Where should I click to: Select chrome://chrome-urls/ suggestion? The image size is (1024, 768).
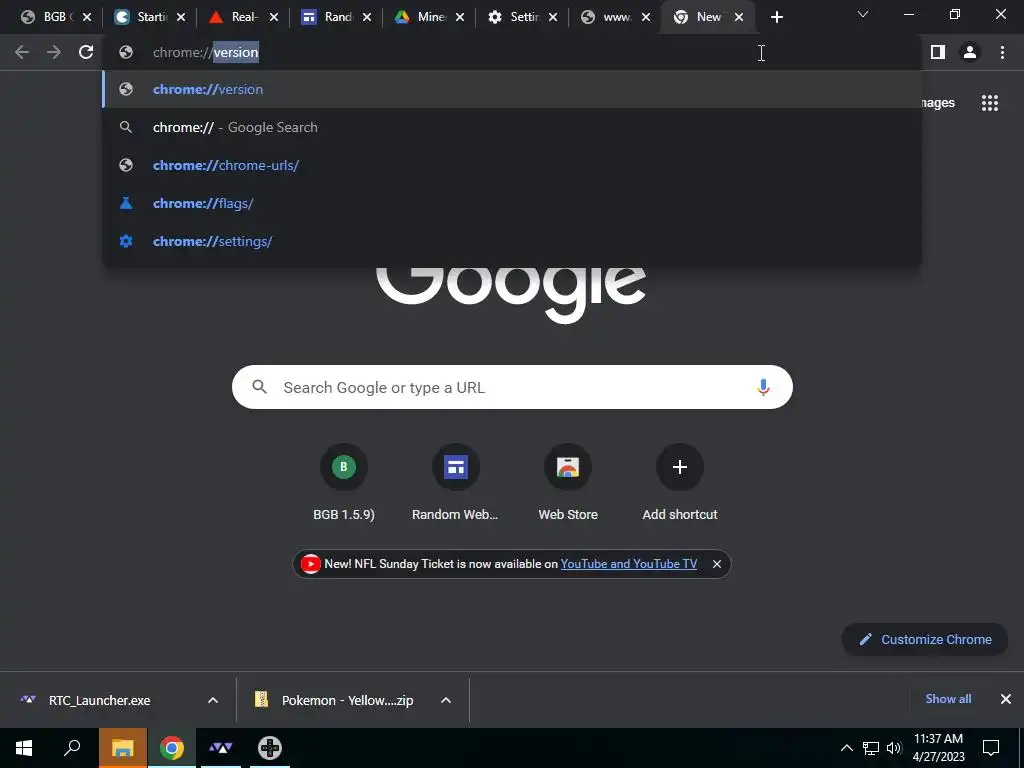click(x=512, y=165)
